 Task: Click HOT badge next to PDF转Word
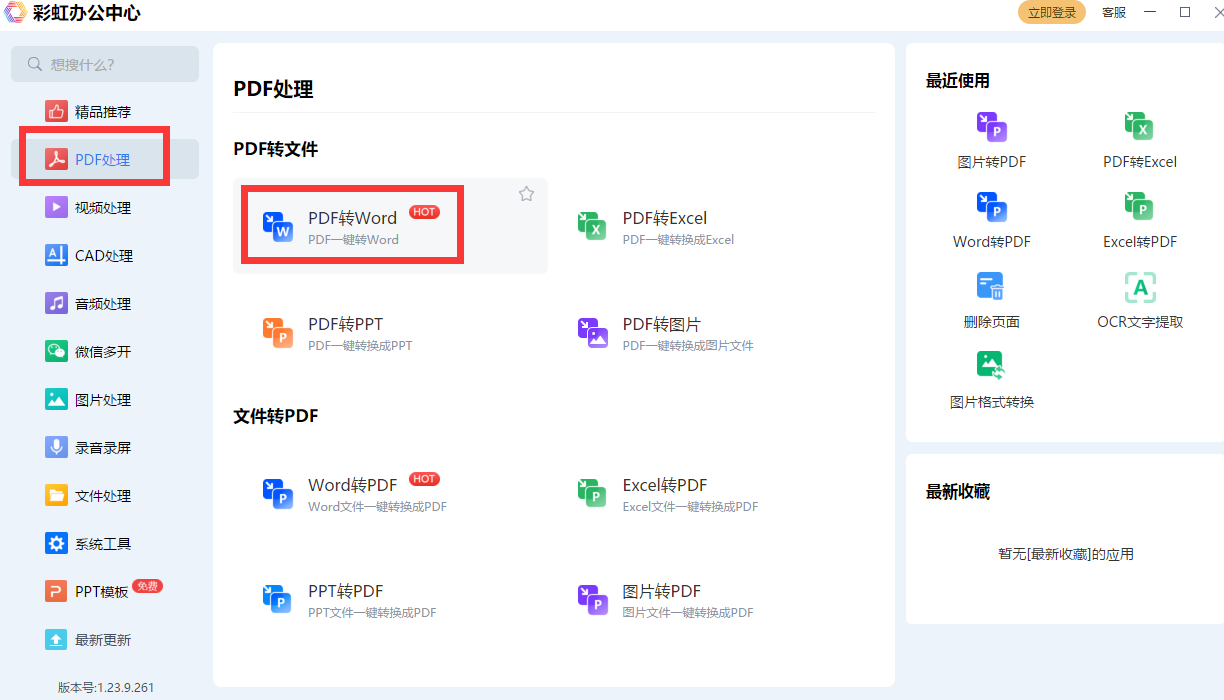click(x=424, y=212)
